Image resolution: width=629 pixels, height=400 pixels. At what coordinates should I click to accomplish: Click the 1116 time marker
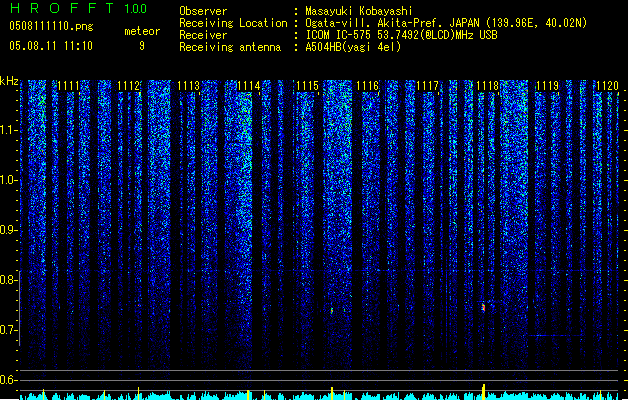pyautogui.click(x=367, y=86)
